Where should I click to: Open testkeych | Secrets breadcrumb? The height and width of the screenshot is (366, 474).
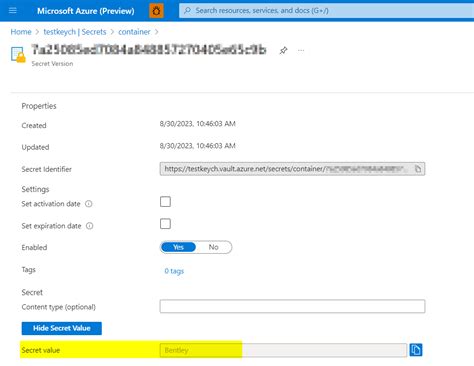(75, 32)
